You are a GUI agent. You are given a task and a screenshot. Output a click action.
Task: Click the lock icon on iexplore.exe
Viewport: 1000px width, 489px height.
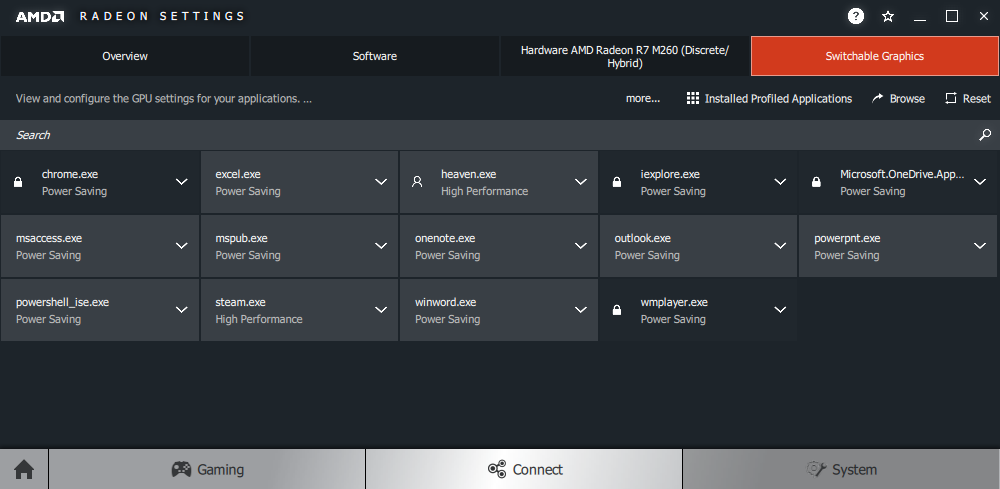point(616,182)
